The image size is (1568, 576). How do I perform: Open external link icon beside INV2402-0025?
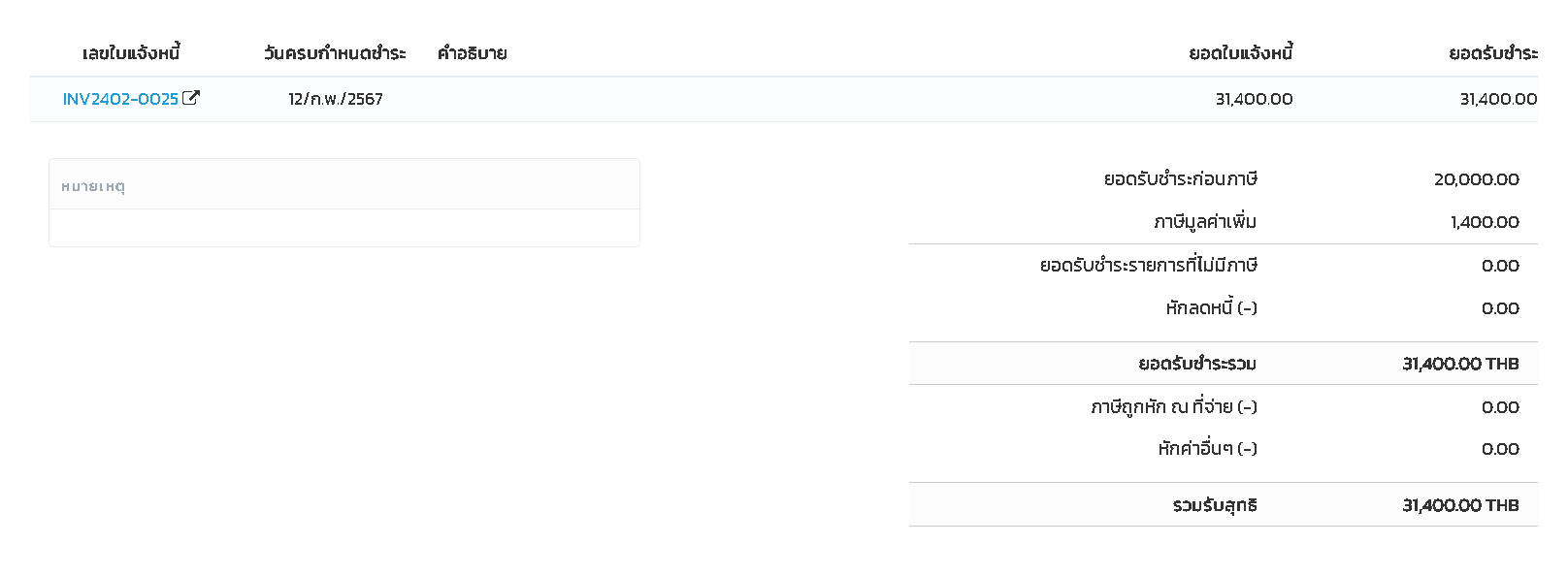coord(191,98)
